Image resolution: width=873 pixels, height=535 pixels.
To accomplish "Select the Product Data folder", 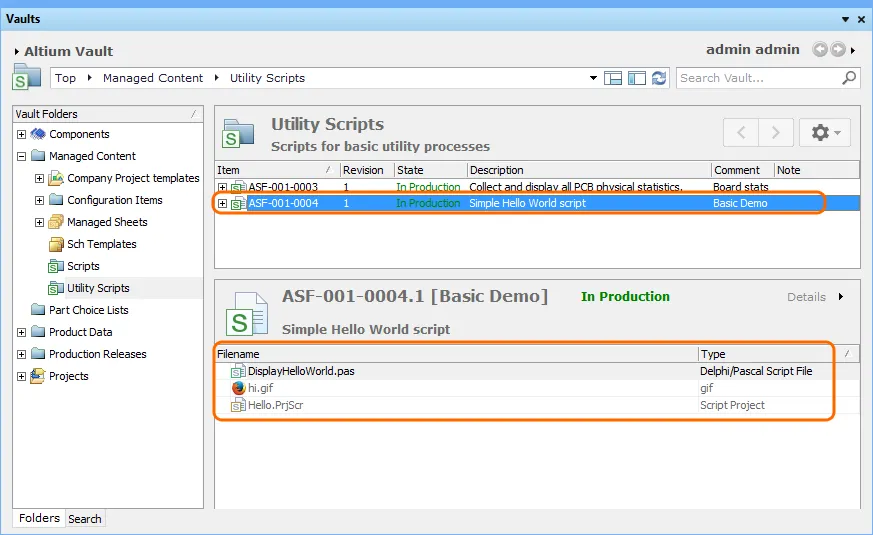I will pos(81,332).
